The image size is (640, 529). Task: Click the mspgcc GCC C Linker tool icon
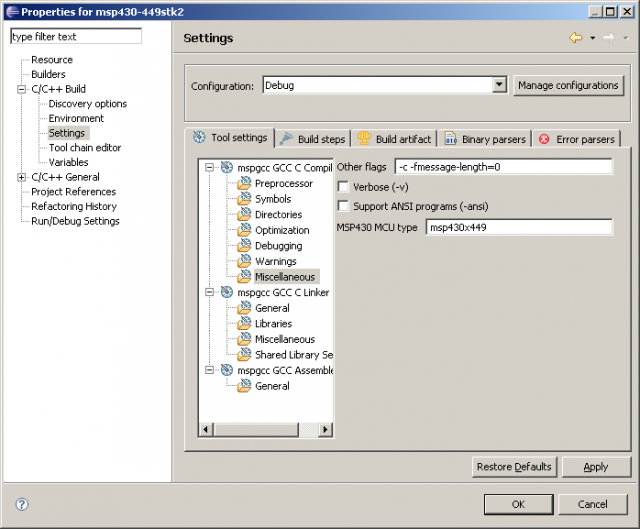pos(227,292)
